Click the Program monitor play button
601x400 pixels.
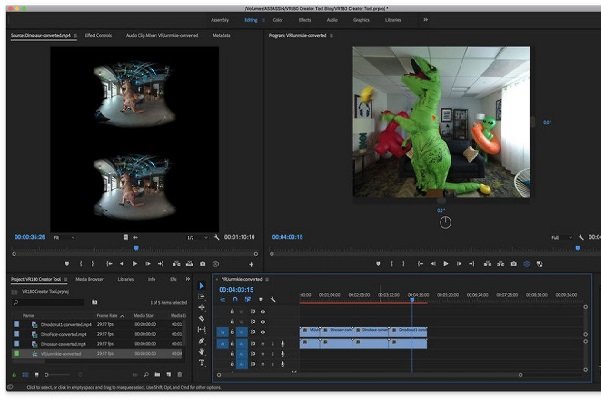[446, 264]
